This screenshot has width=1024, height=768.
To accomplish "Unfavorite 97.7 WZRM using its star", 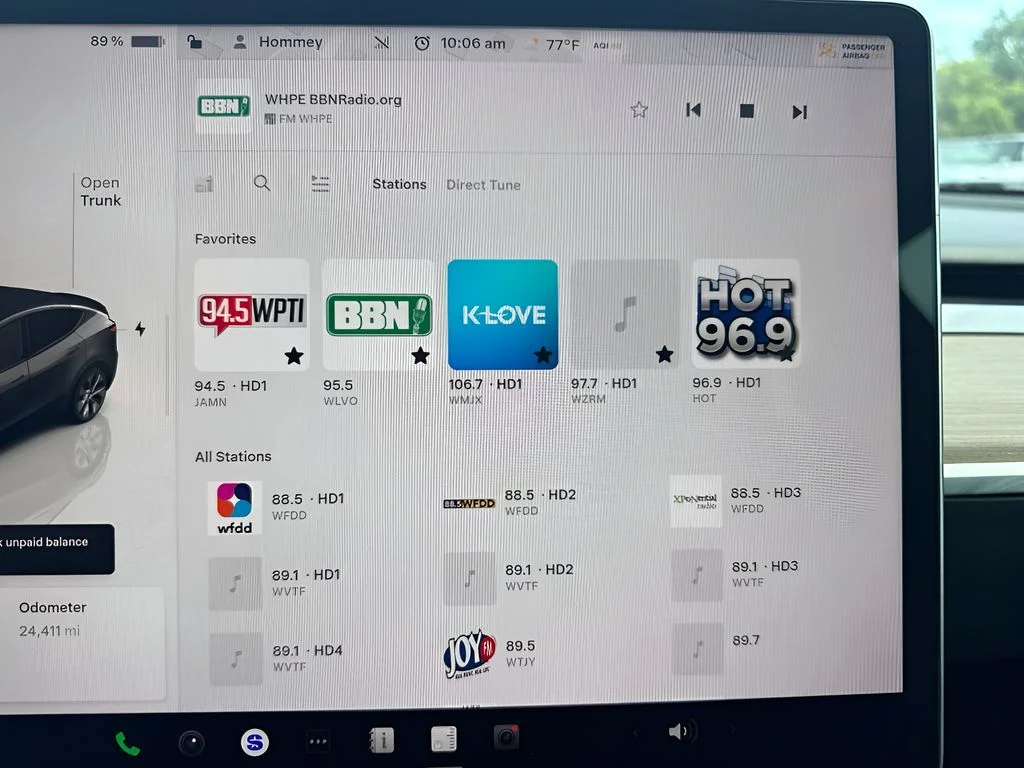I will 664,354.
